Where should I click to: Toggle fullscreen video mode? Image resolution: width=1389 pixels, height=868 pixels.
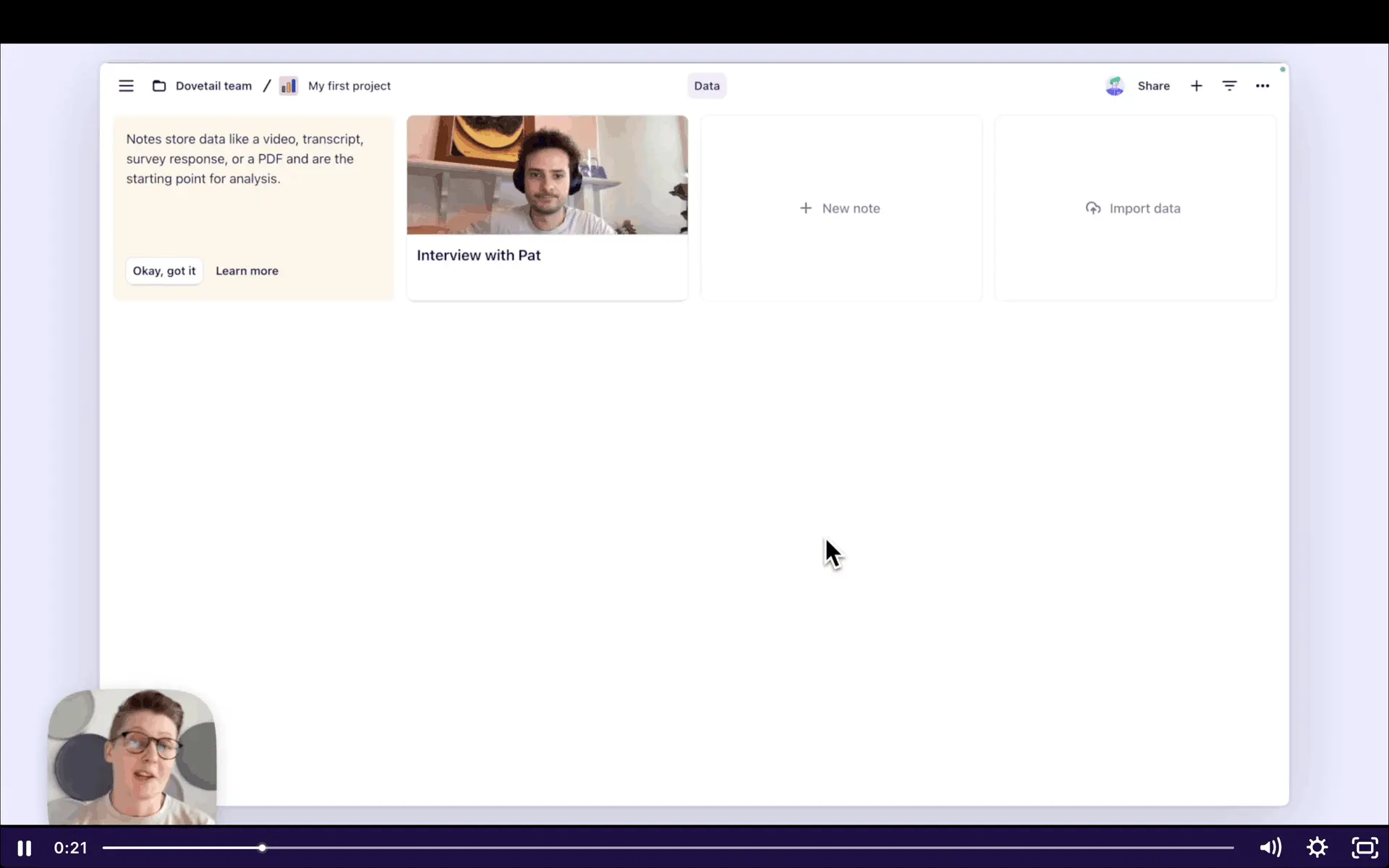click(x=1364, y=847)
